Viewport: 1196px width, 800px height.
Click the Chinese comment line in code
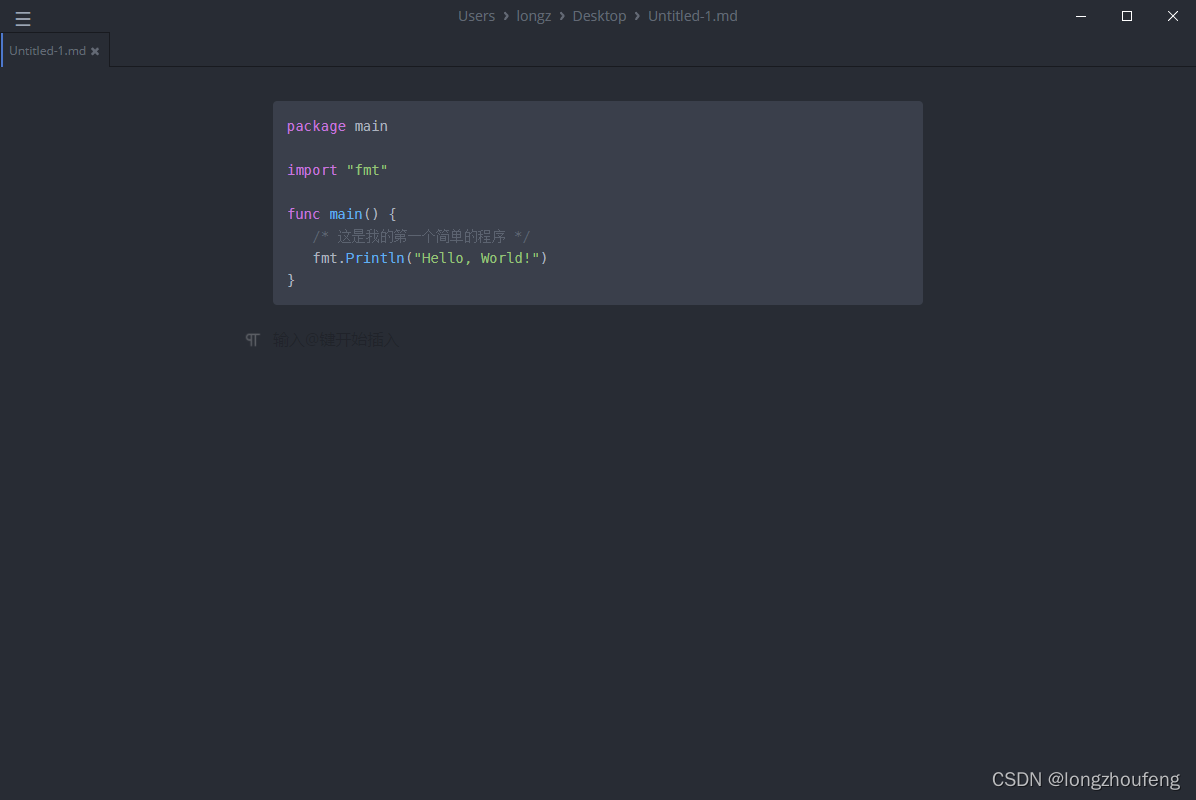point(421,236)
